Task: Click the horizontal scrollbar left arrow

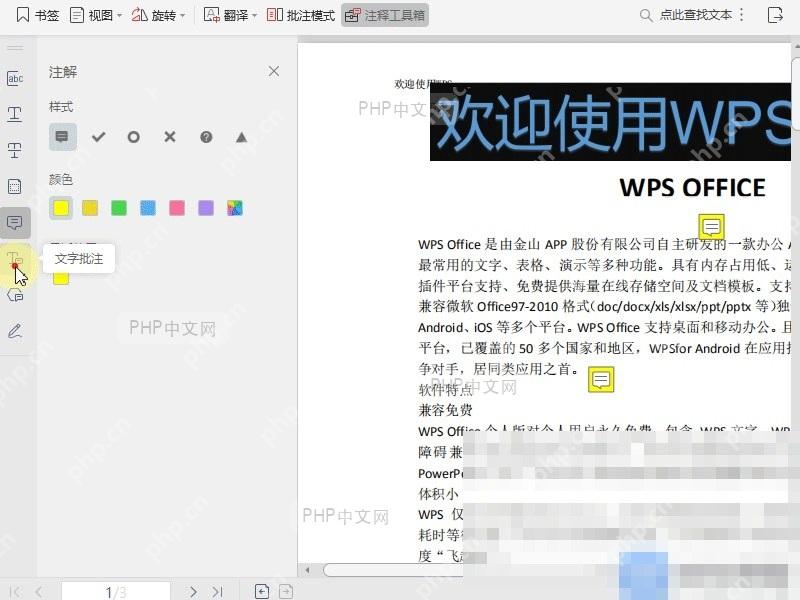Action: click(x=307, y=570)
